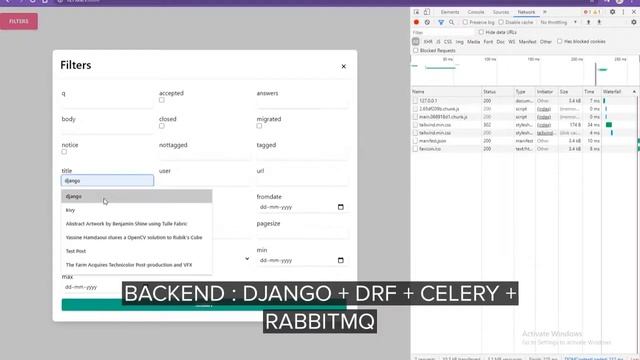Open the No throttling dropdown
Screen dimensions: 640x360
[x=558, y=22]
